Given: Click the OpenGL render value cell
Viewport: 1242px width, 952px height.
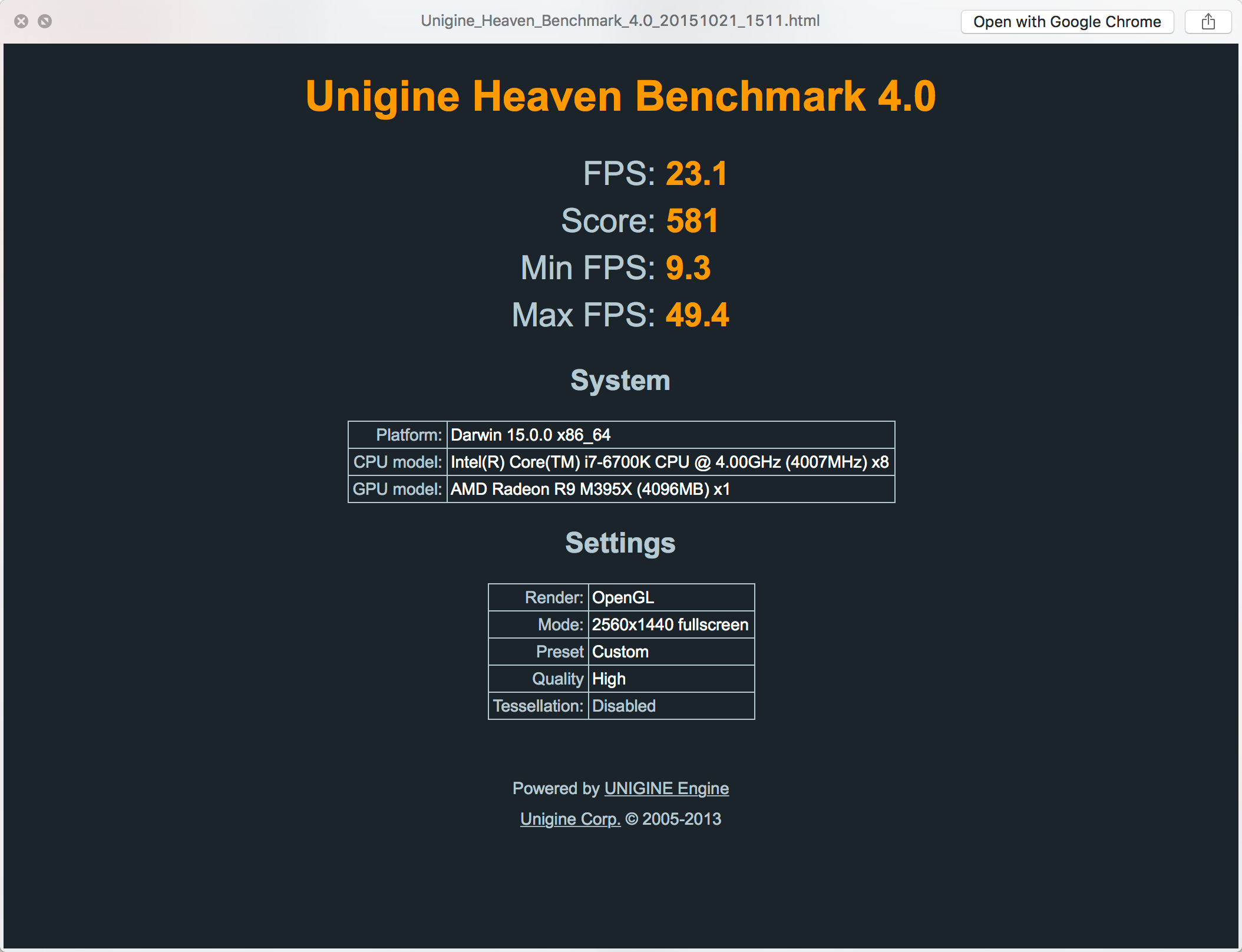Looking at the screenshot, I should click(670, 597).
